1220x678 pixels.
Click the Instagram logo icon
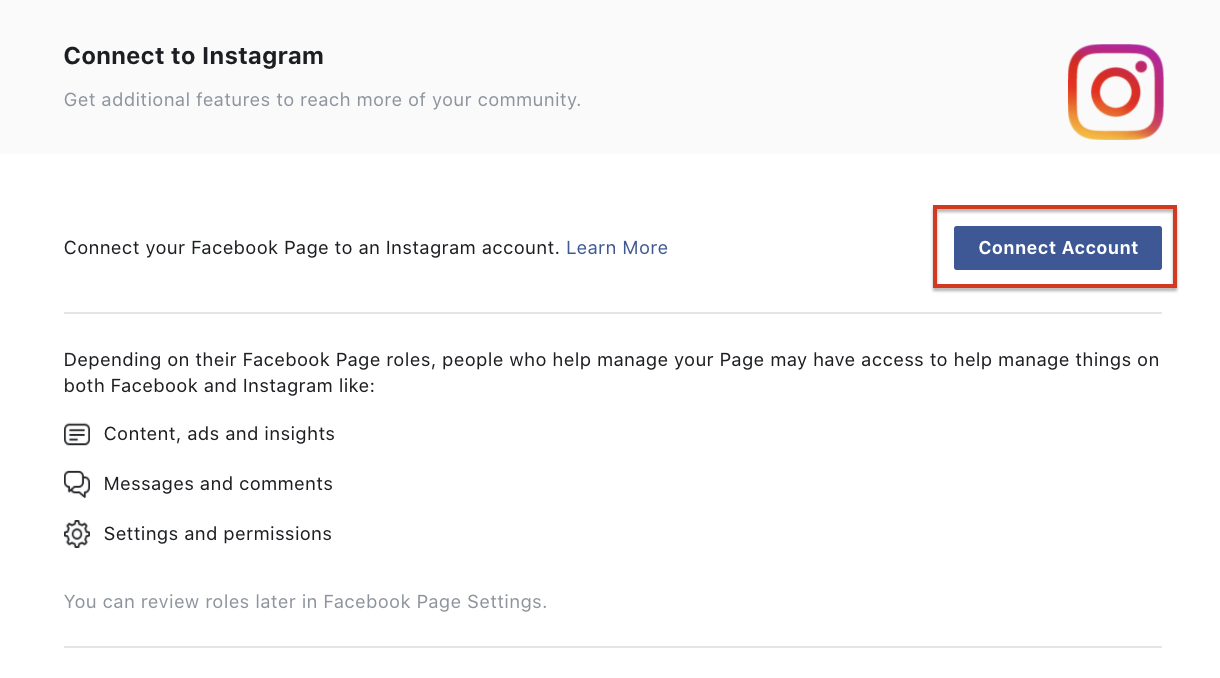click(x=1115, y=91)
